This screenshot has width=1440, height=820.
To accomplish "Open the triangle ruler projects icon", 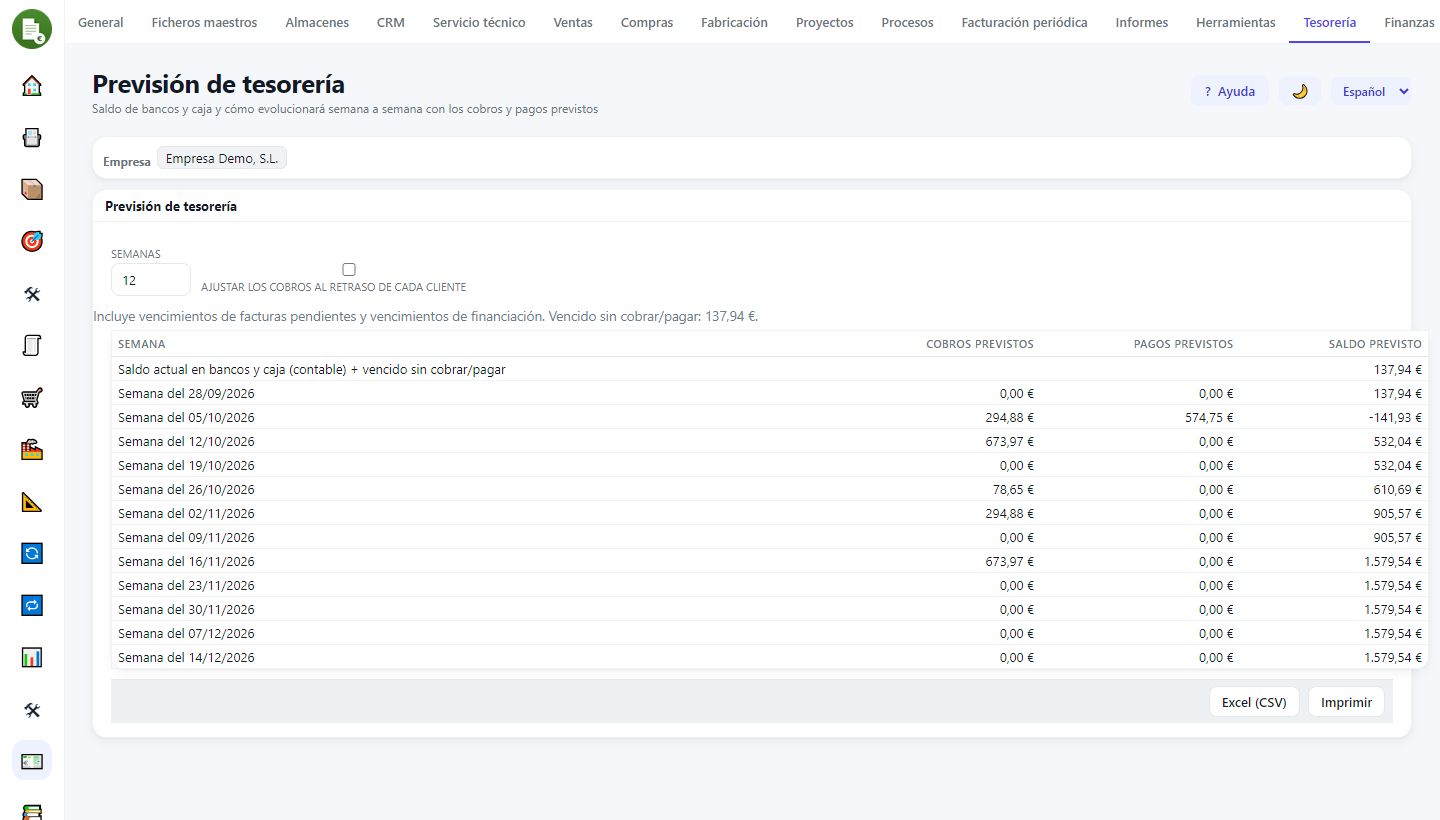I will pyautogui.click(x=32, y=501).
